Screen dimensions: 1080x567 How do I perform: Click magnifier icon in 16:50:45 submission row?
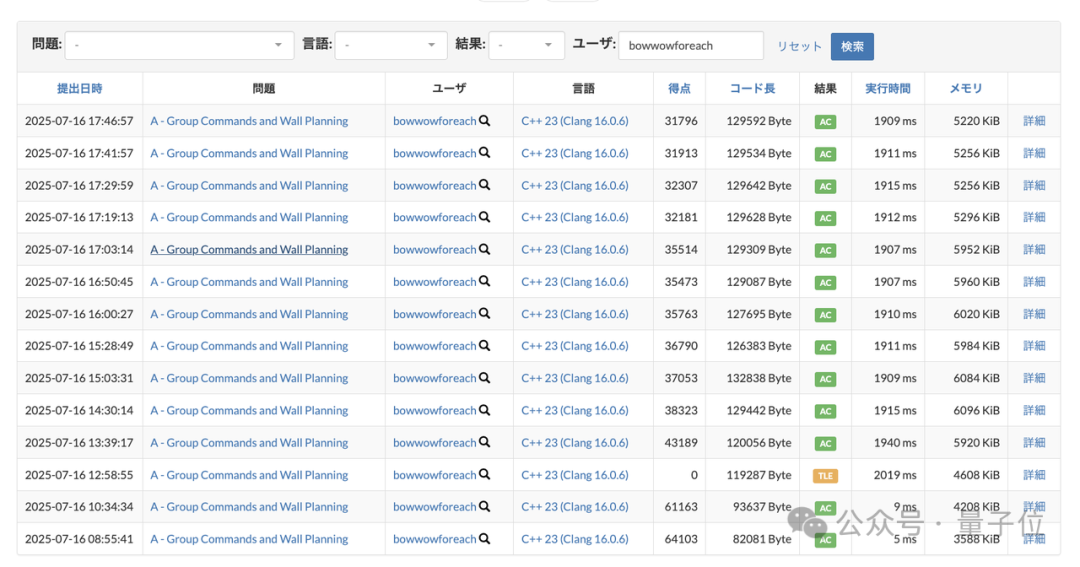tap(485, 282)
